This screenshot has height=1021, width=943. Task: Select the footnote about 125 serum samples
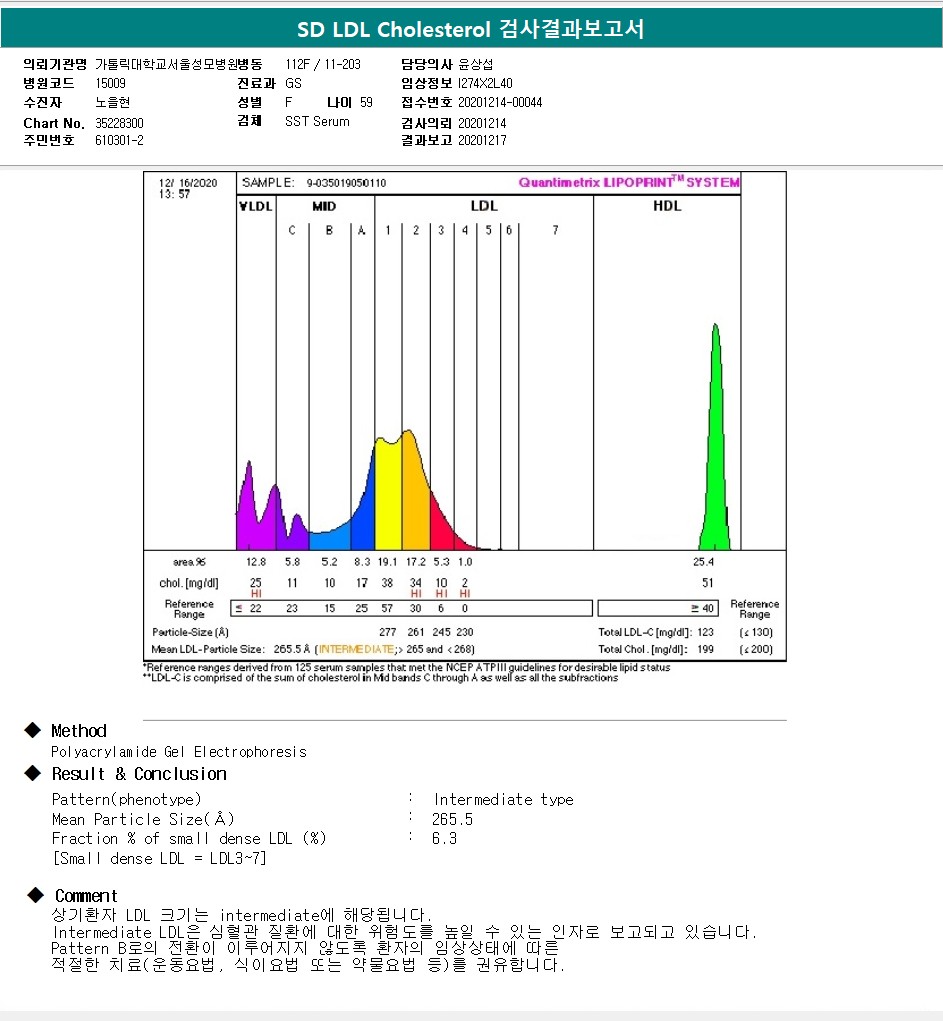pyautogui.click(x=406, y=667)
